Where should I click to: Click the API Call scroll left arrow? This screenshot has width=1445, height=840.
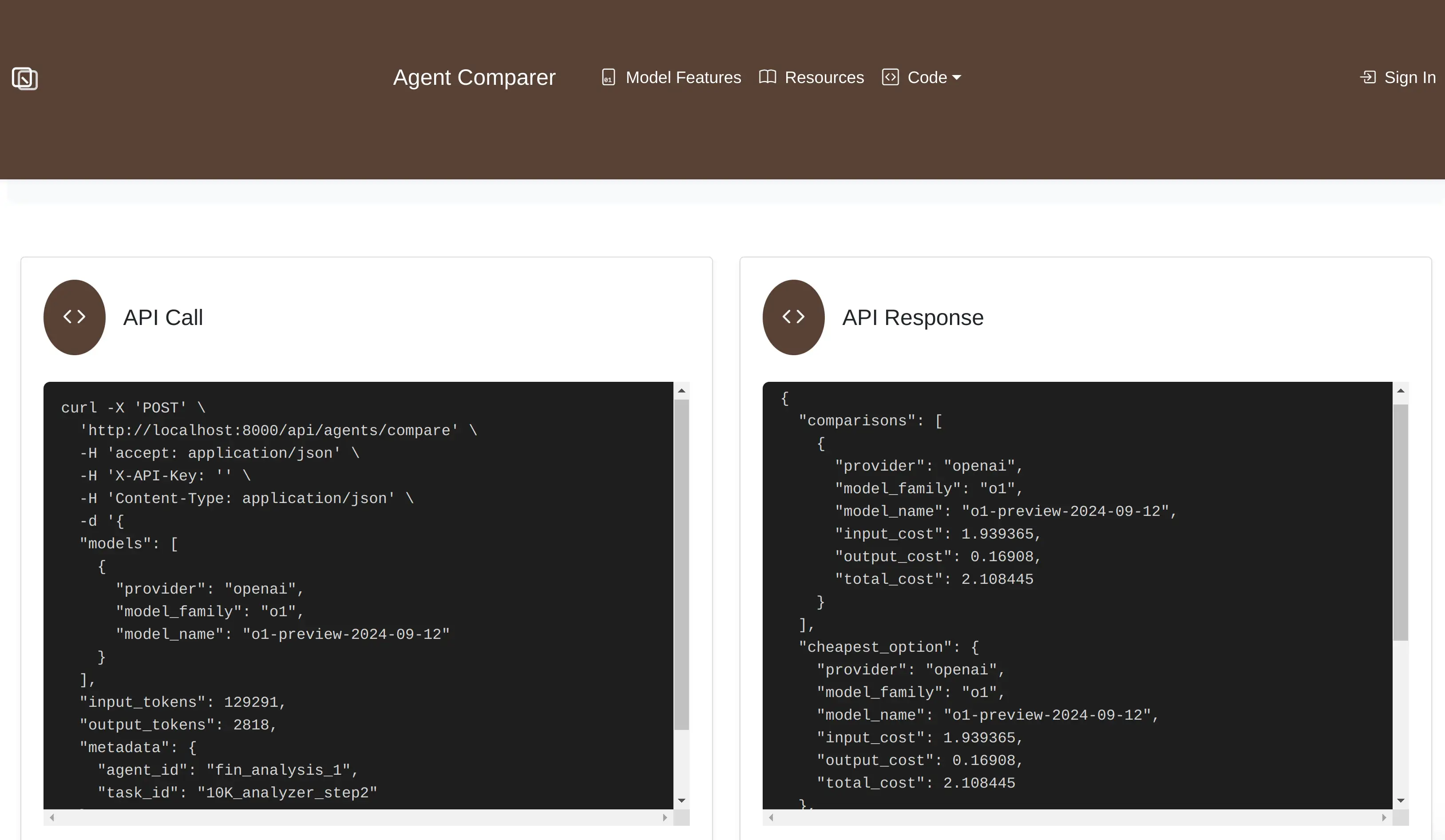(x=52, y=817)
